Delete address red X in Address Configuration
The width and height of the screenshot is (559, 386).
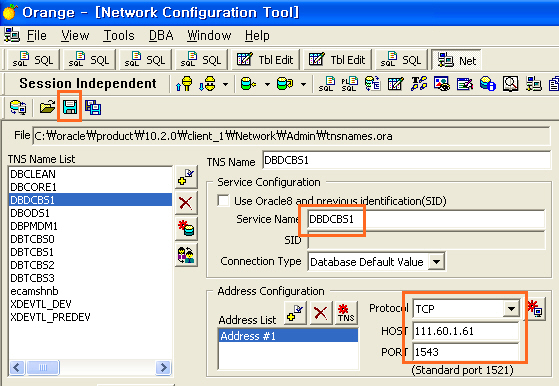321,313
